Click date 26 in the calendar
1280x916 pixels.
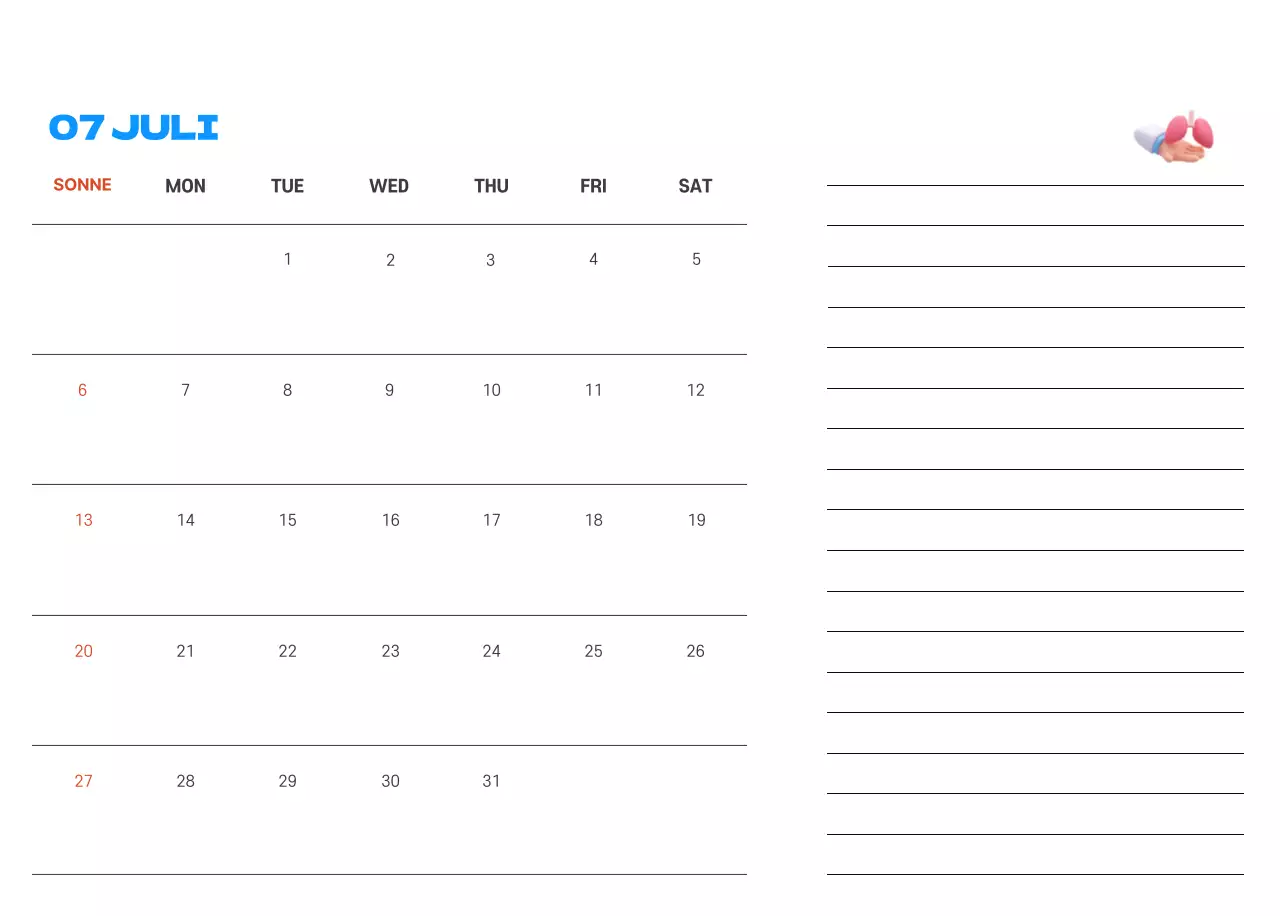click(x=695, y=651)
